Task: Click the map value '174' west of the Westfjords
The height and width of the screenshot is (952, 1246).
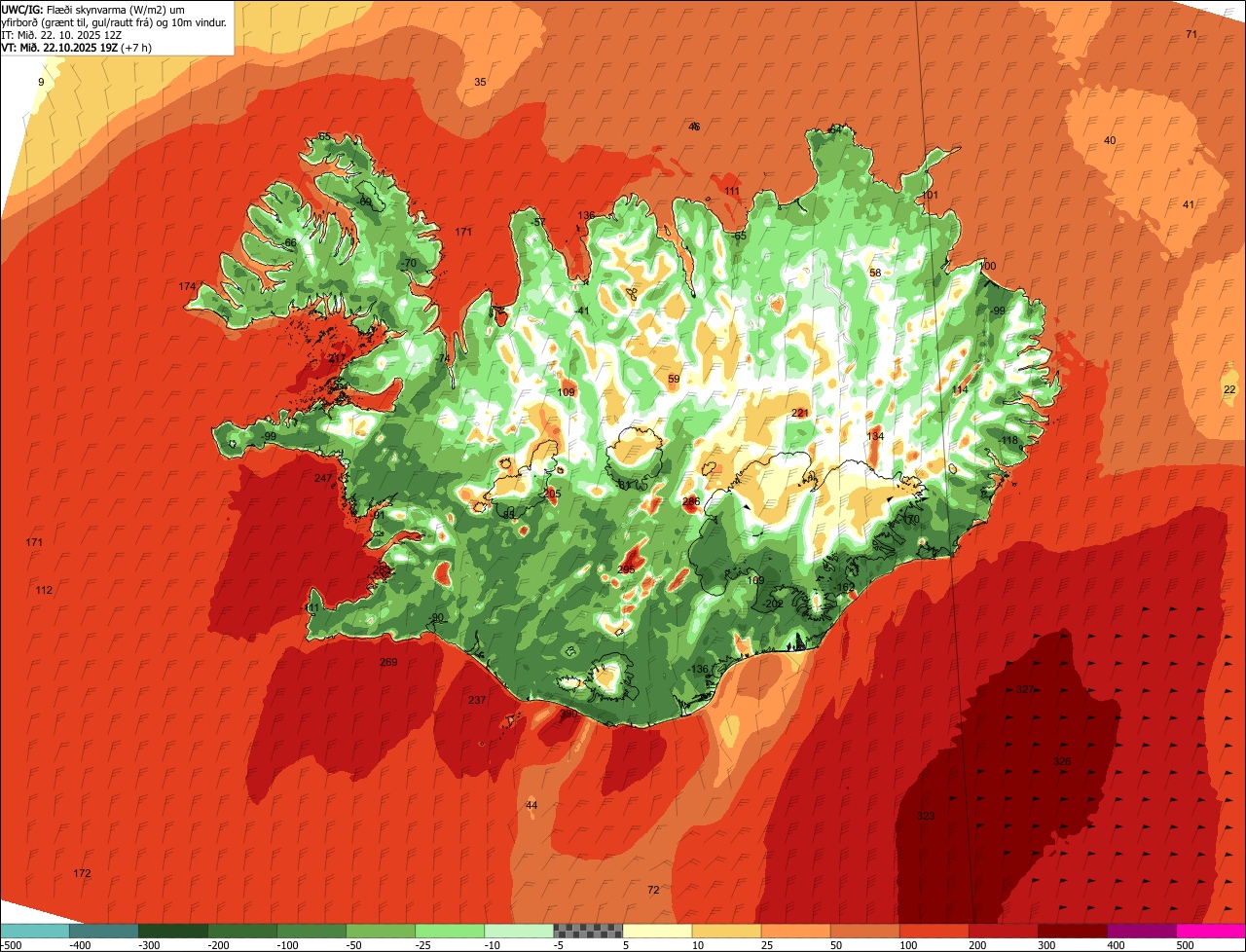Action: coord(188,286)
